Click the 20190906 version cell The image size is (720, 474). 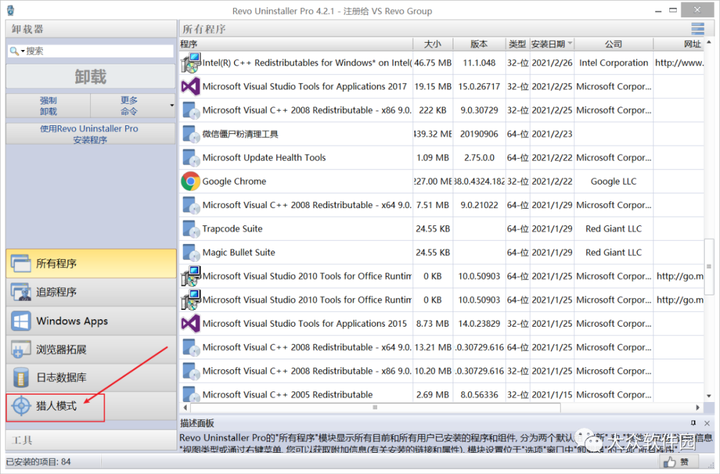479,134
